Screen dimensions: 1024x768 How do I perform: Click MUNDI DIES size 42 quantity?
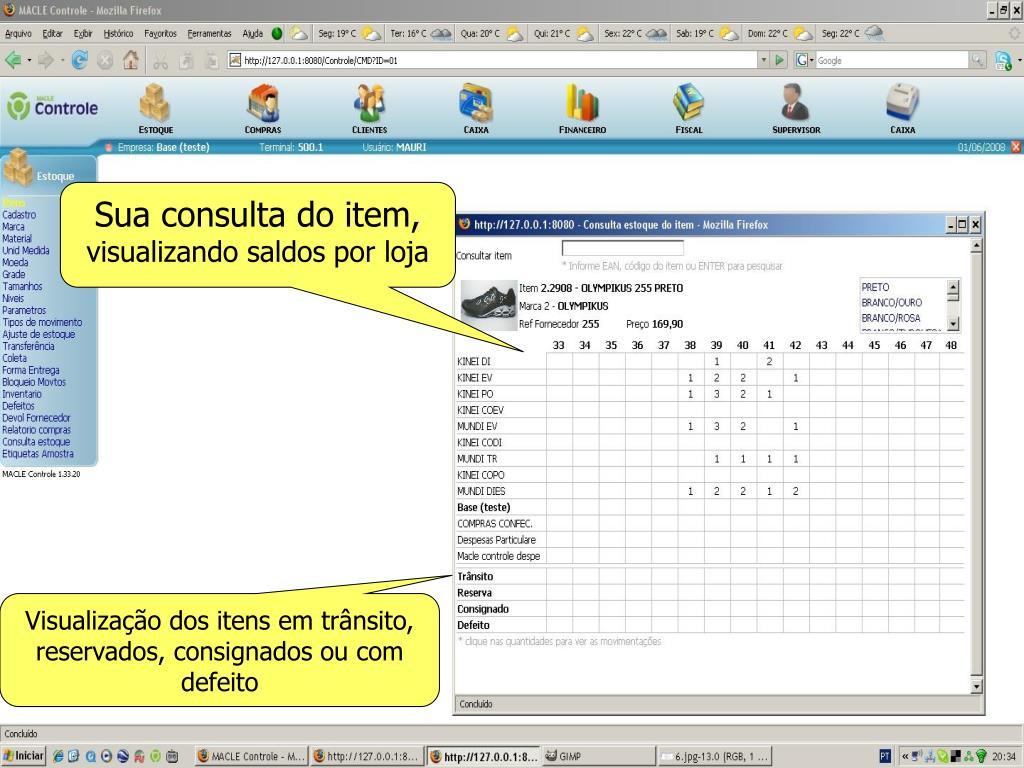[x=795, y=491]
